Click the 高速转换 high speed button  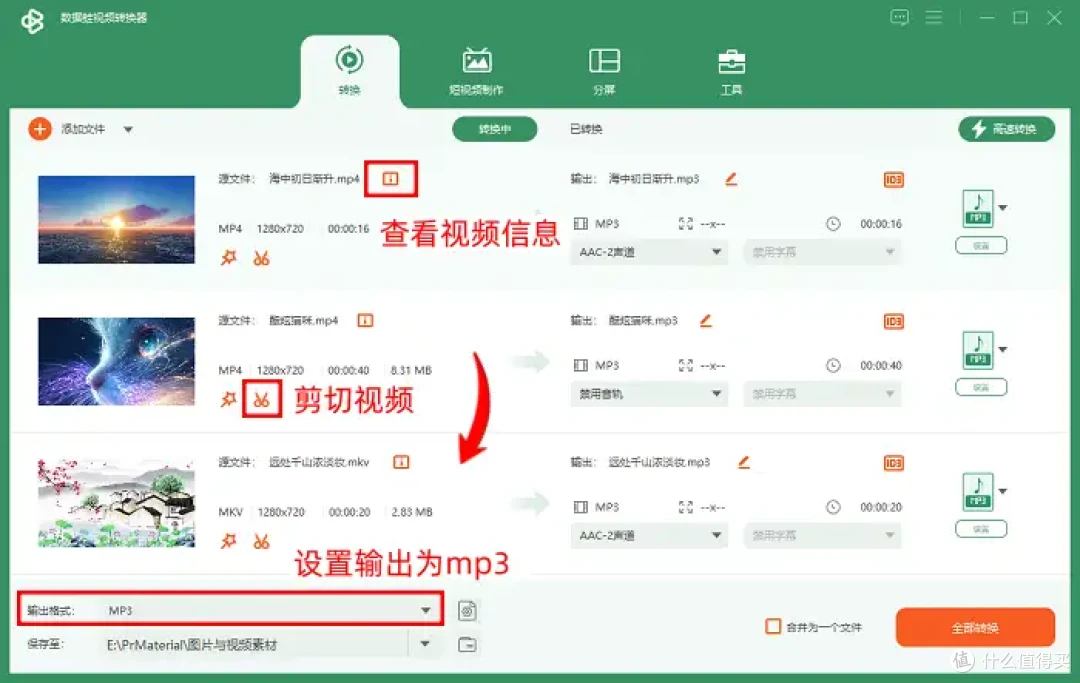pyautogui.click(x=1006, y=129)
